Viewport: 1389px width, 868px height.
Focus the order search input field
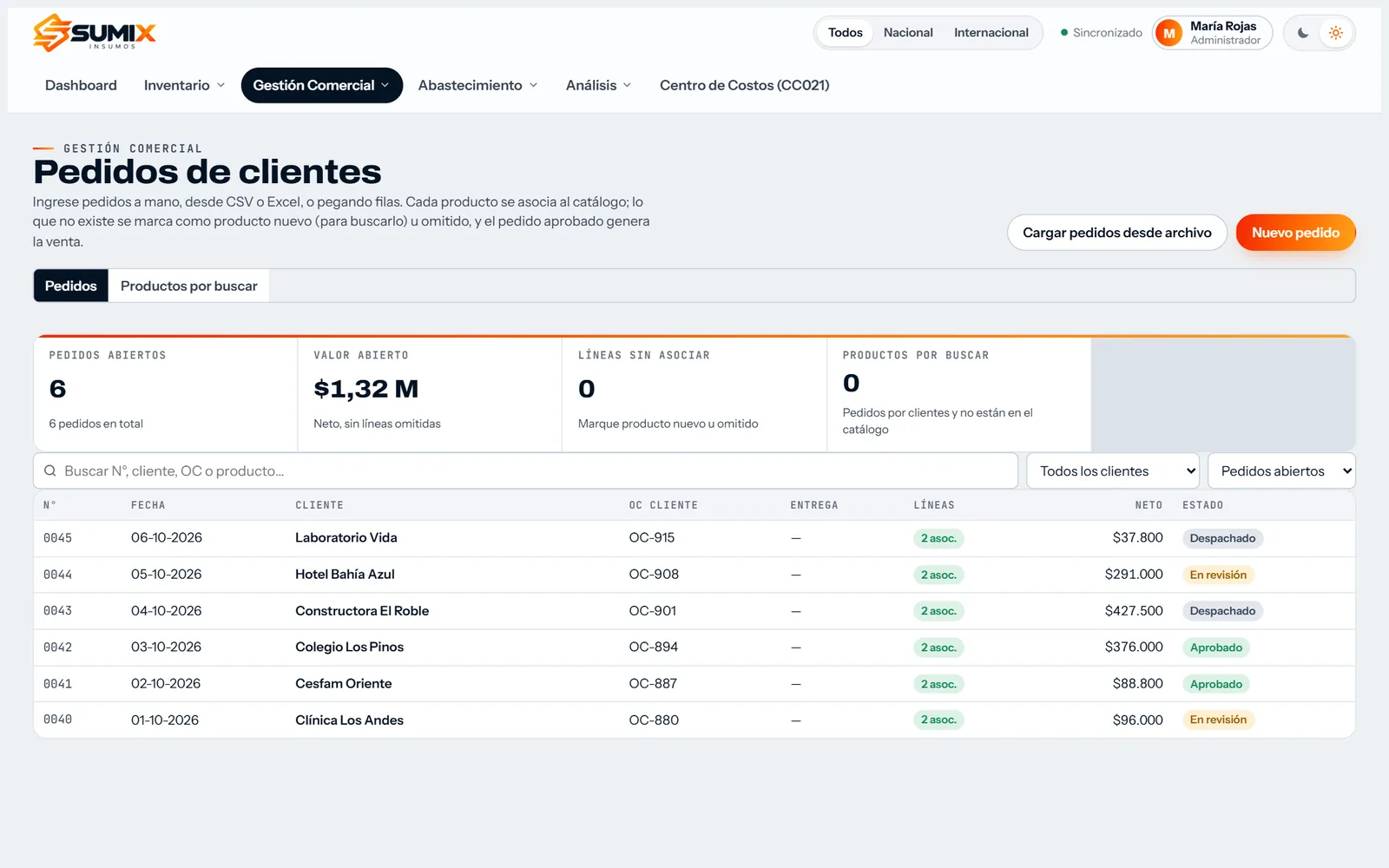click(x=525, y=470)
